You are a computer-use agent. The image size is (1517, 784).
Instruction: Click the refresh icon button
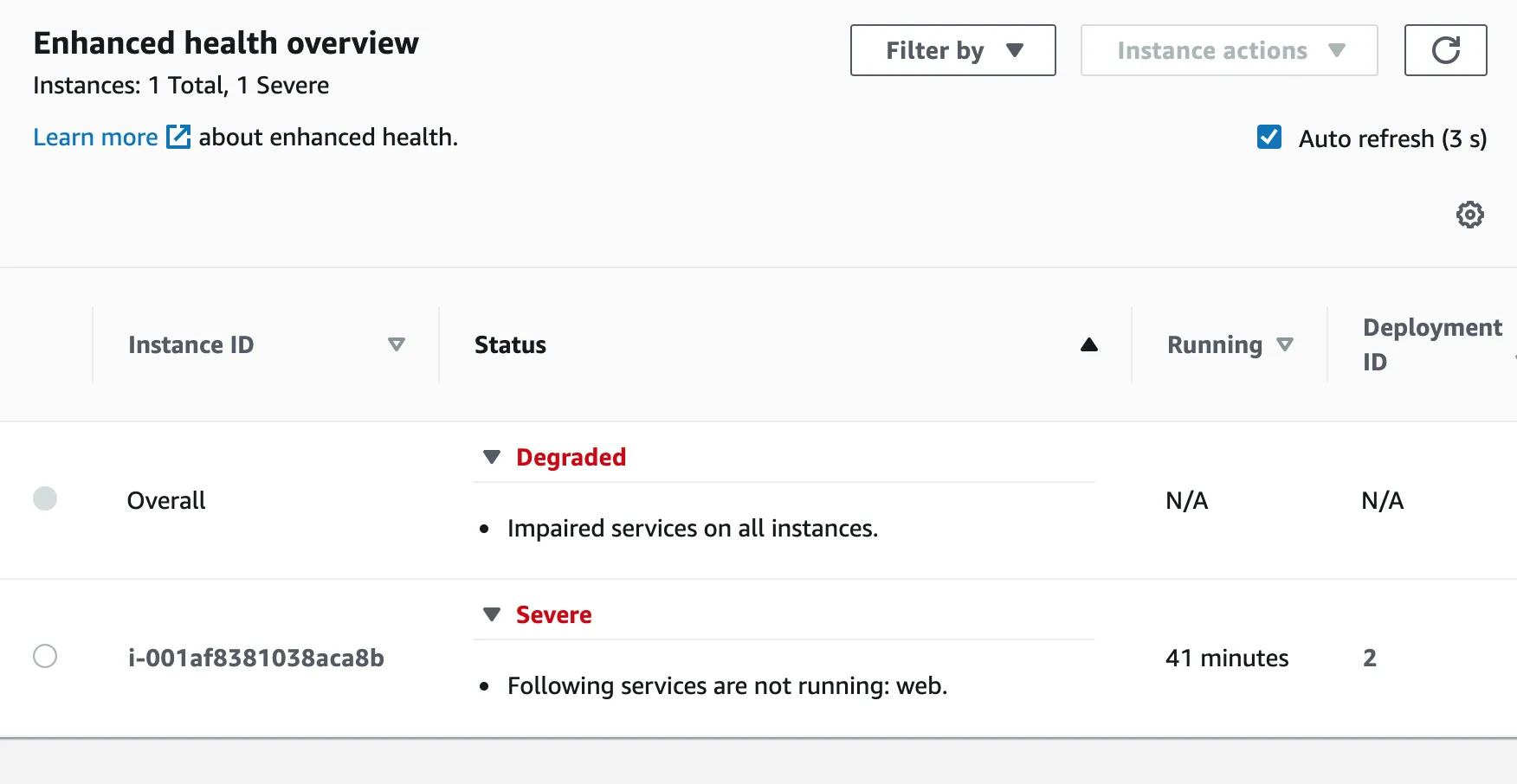coord(1445,50)
